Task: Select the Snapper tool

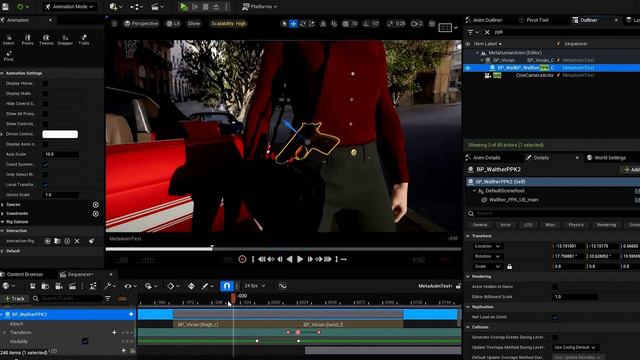Action: click(65, 40)
